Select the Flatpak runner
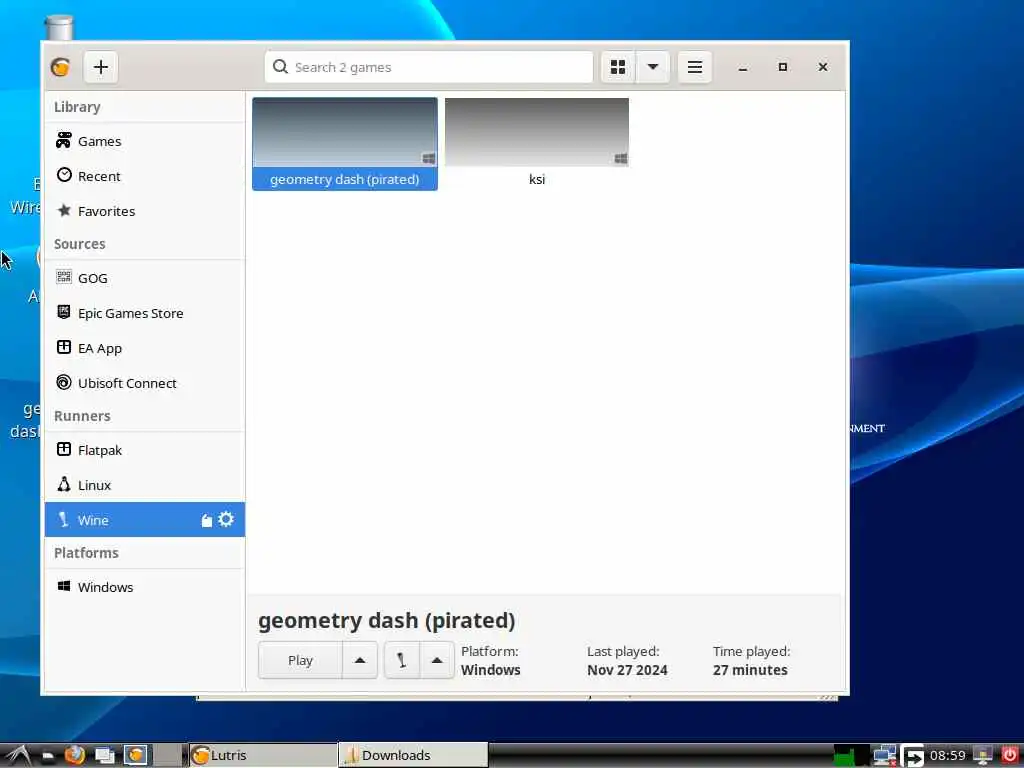Screen dimensions: 1024x768 tap(145, 450)
